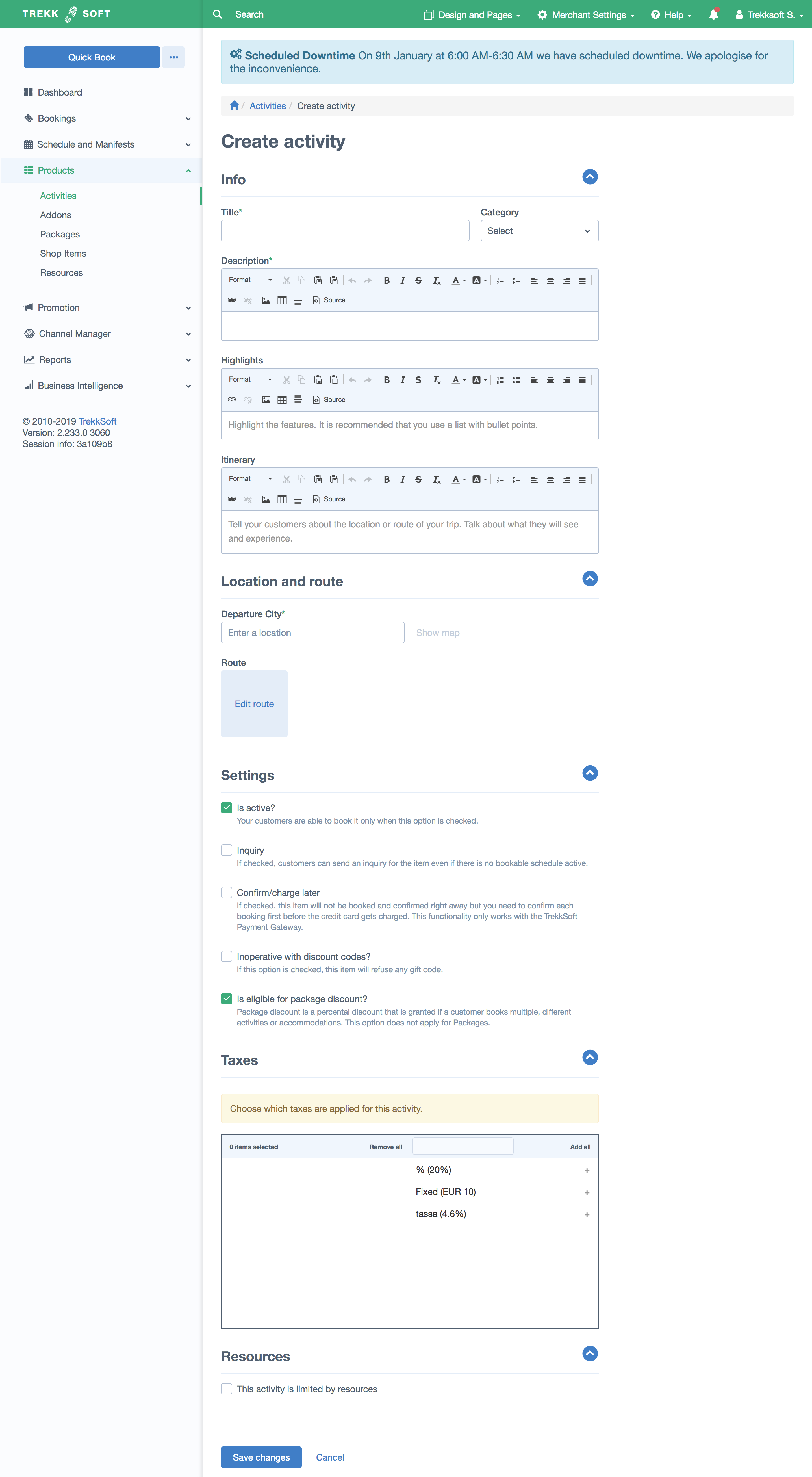Open background color picker in Description editor

click(479, 280)
